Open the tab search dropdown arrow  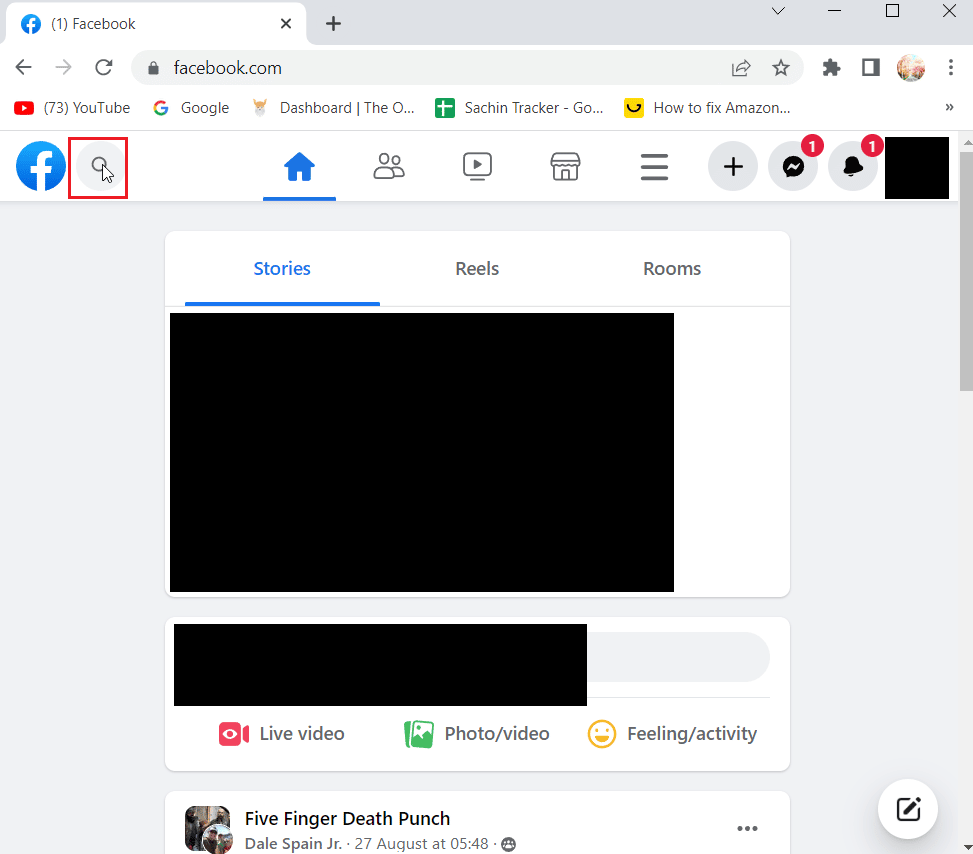pyautogui.click(x=778, y=11)
